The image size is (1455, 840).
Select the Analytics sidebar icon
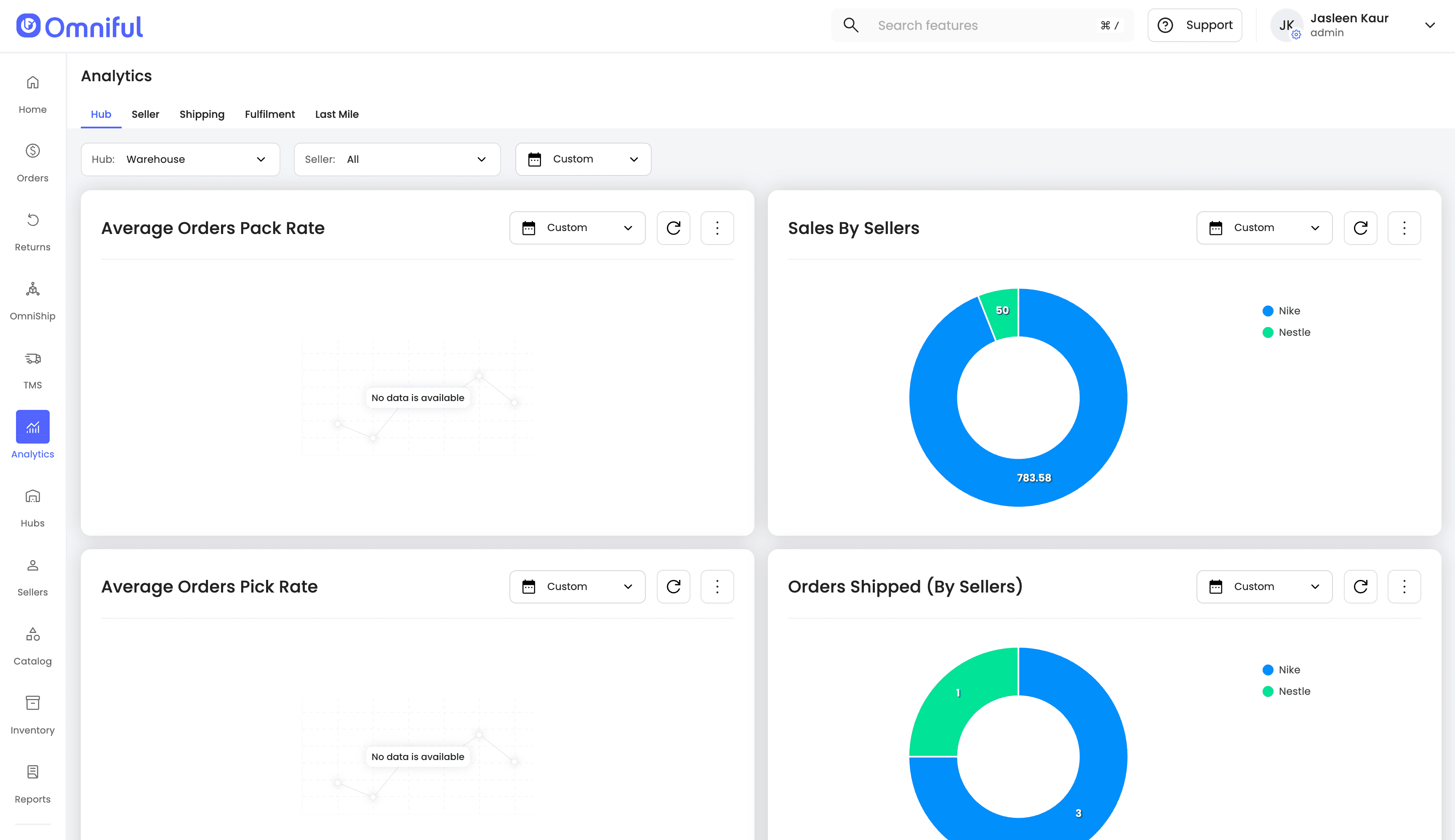pyautogui.click(x=32, y=427)
